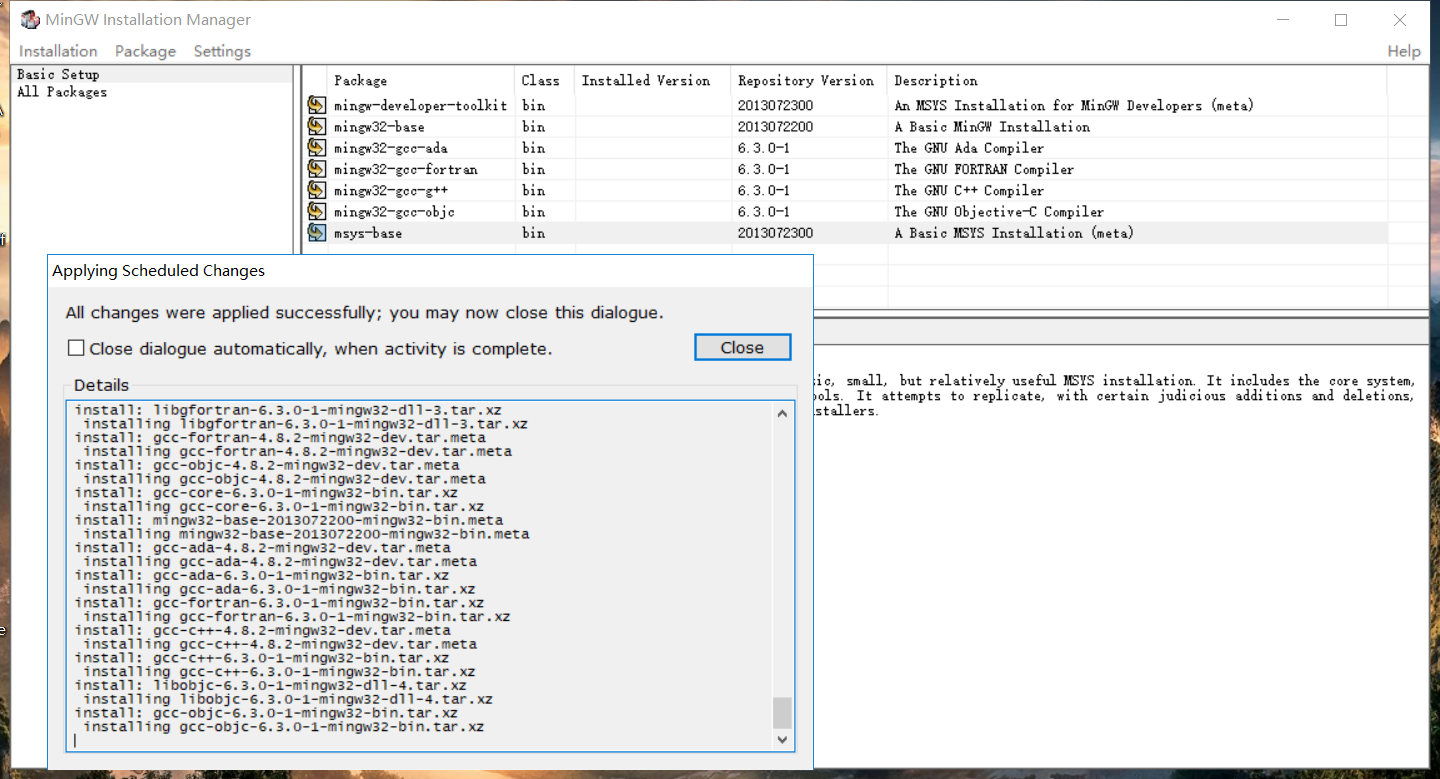Screen dimensions: 1440x779
Task: Click the mingw32-gcc-fortran package status icon
Action: 317,169
